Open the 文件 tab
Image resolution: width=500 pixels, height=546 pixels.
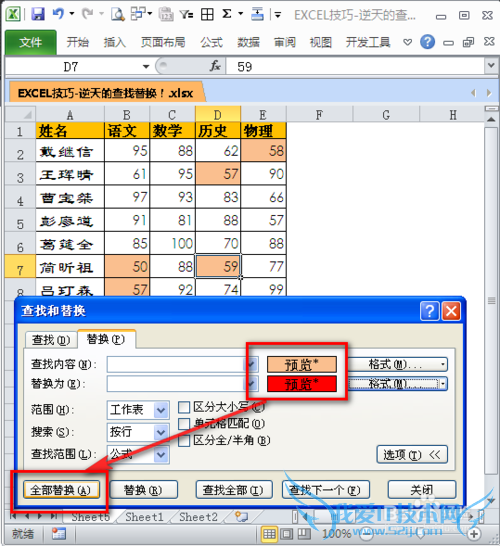31,42
